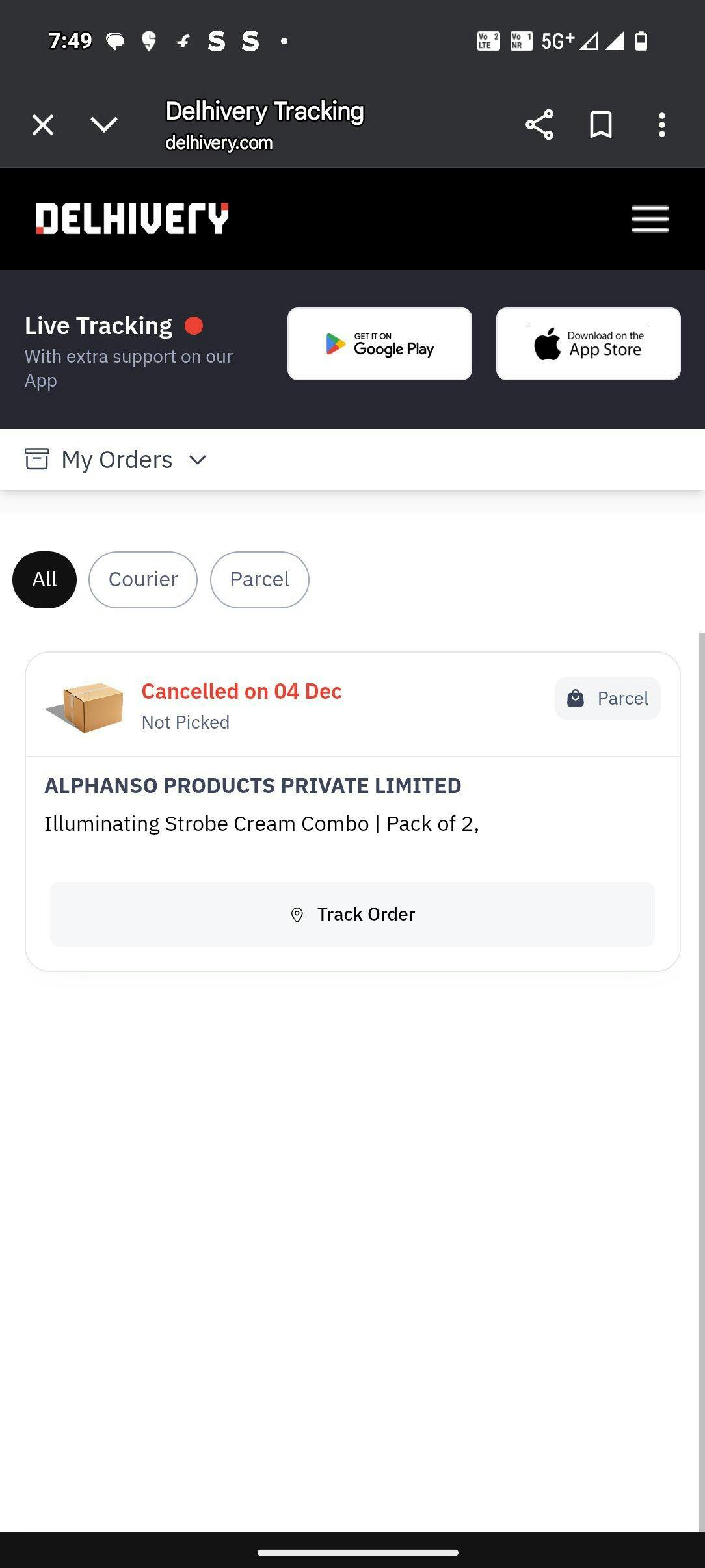Click the page's vertical scrollbar

(701, 1040)
